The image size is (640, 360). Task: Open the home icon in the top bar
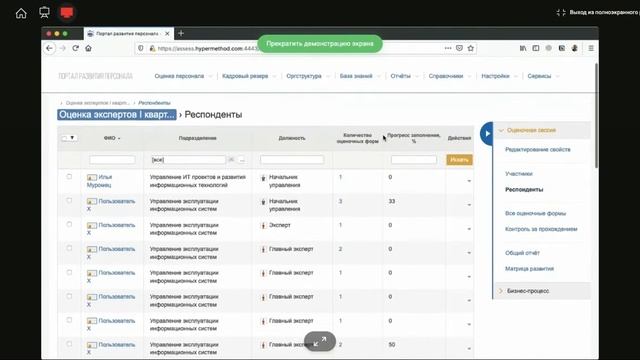click(21, 13)
